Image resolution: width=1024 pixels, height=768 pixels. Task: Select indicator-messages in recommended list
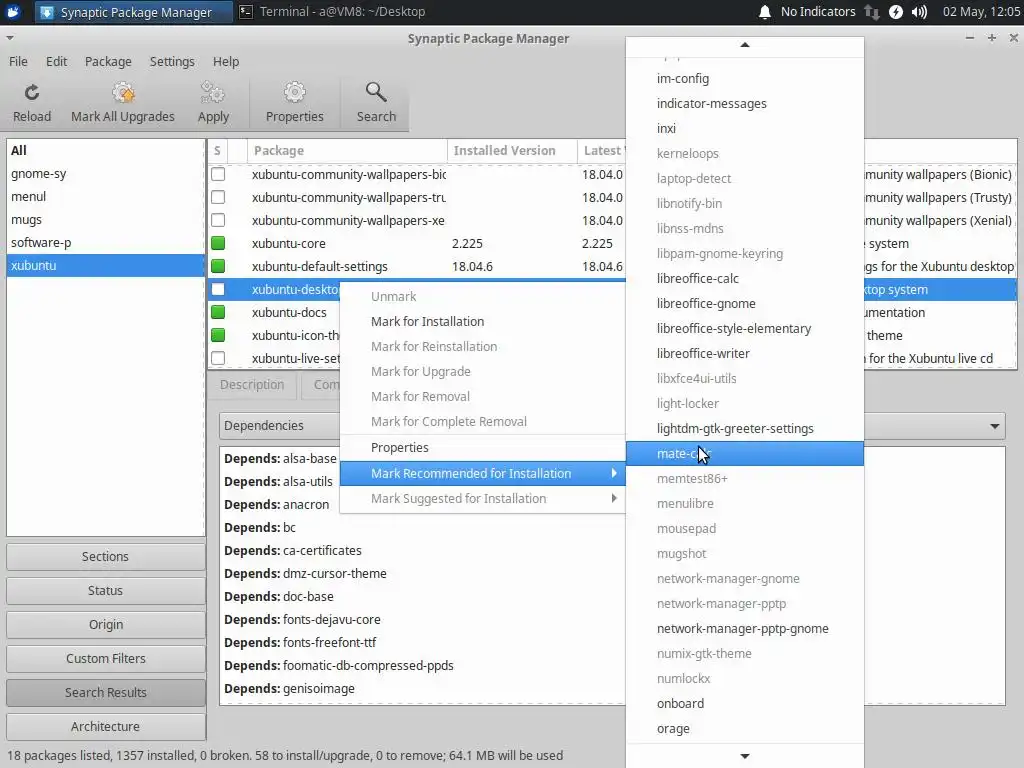click(x=744, y=104)
